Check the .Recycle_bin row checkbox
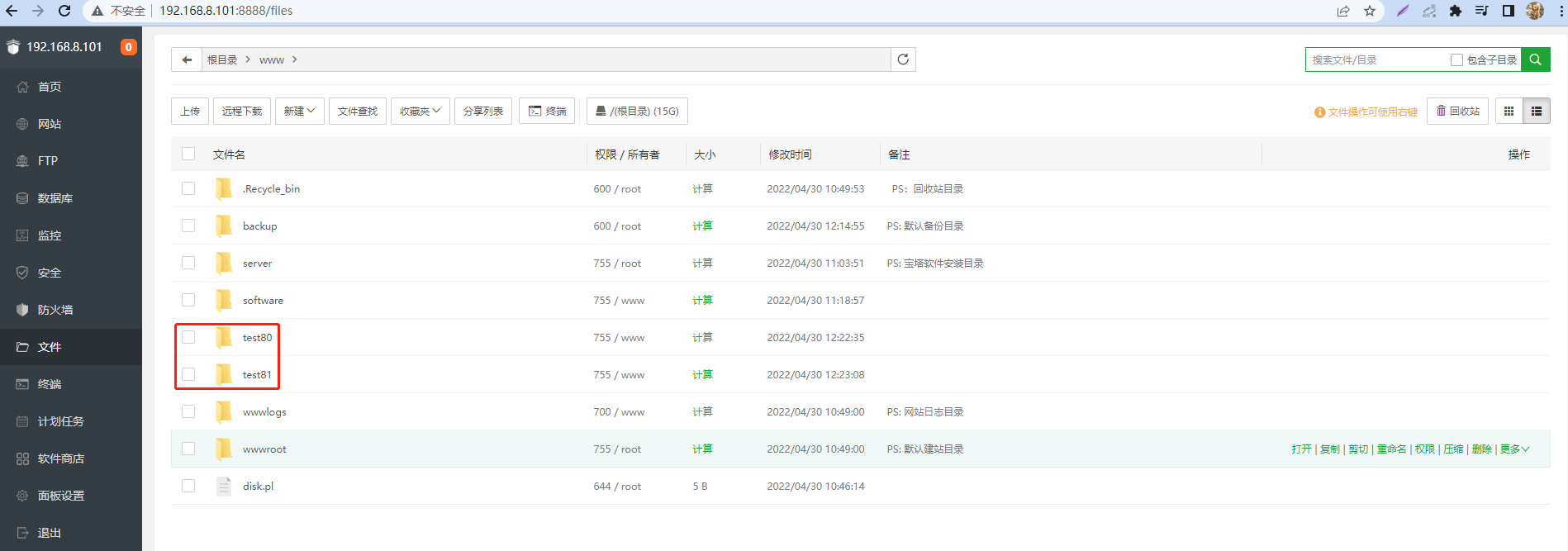1568x551 pixels. click(x=188, y=188)
